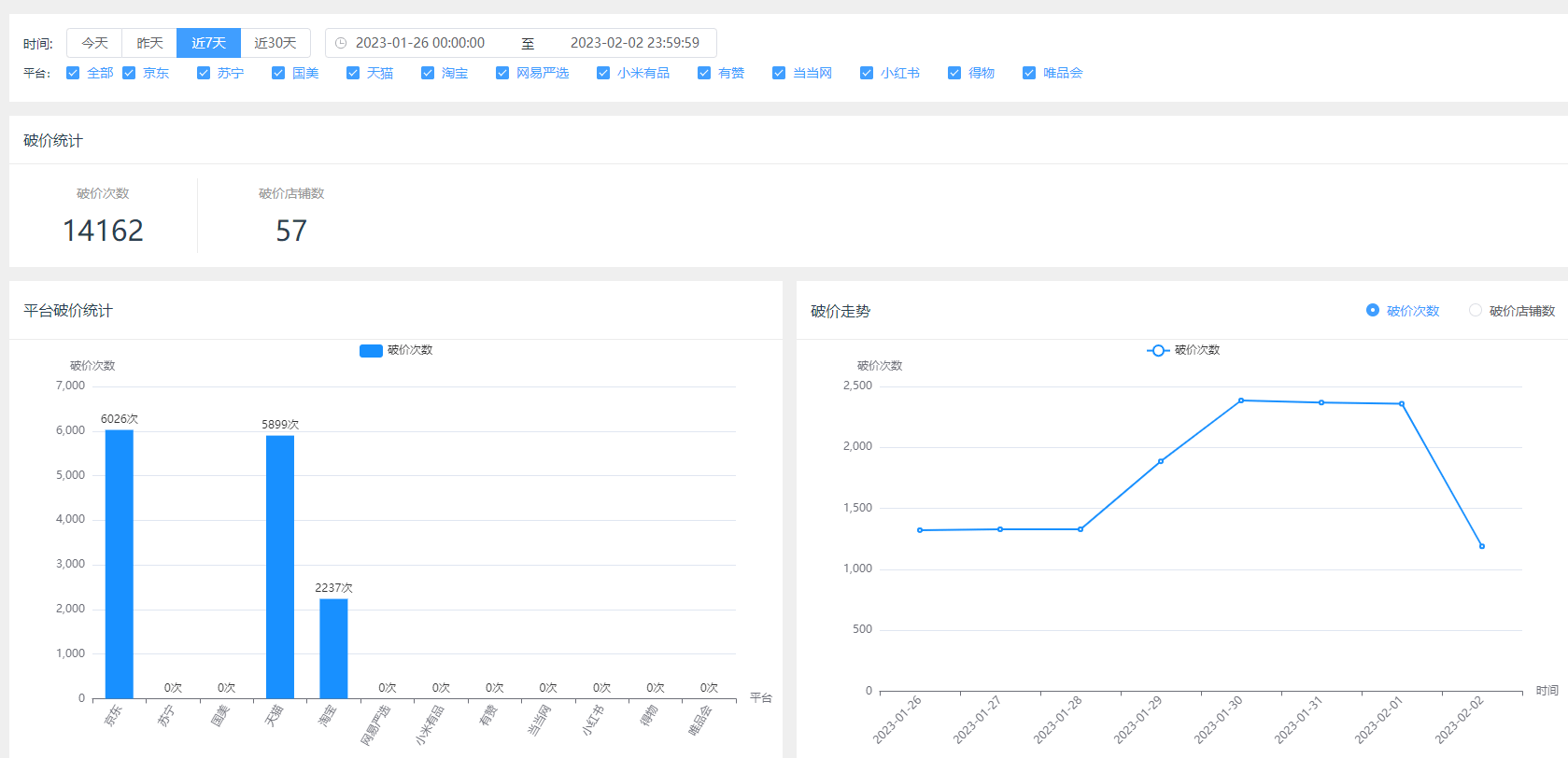Click the 当当网 x-axis label on bar chart
Screen dimensions: 1568x758
click(x=540, y=721)
